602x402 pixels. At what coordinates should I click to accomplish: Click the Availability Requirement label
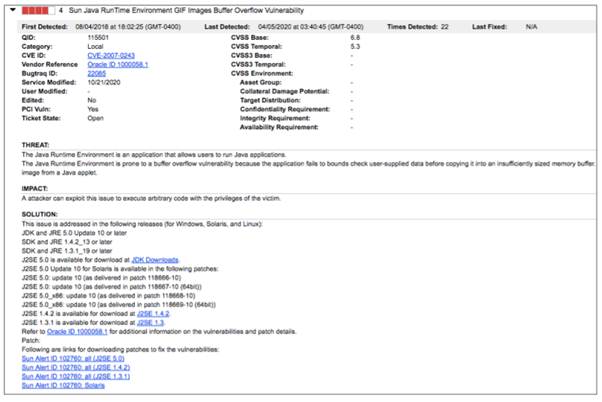[x=279, y=127]
